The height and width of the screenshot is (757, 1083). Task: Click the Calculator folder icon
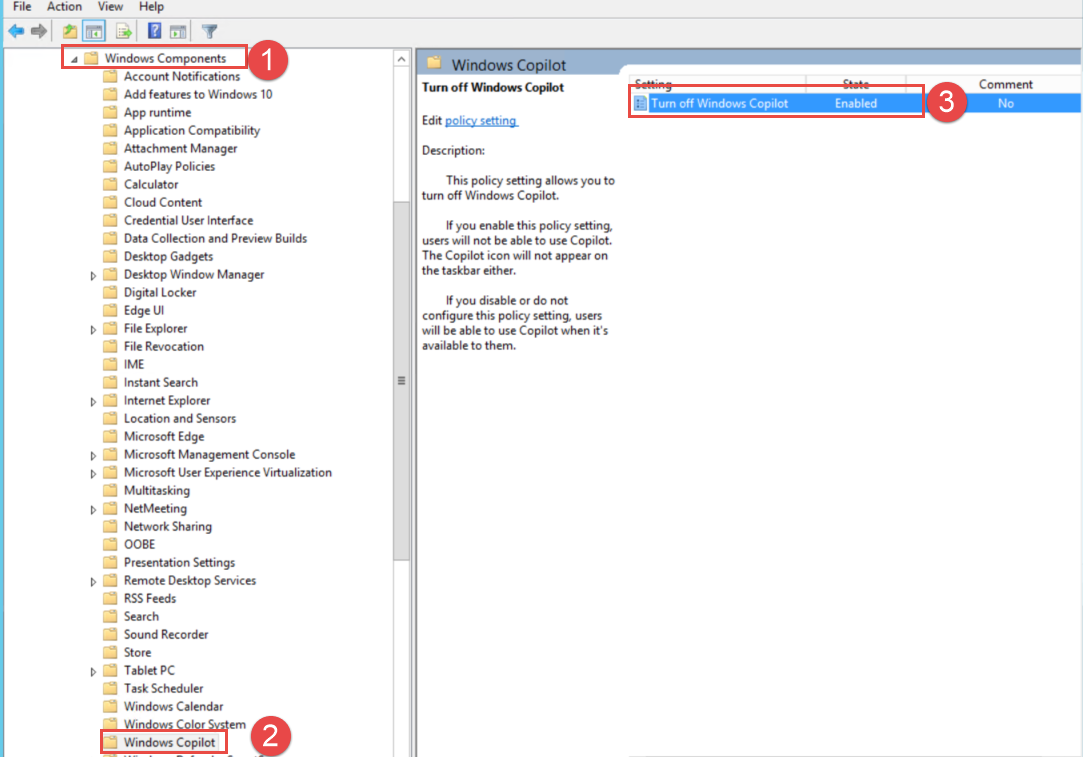pyautogui.click(x=110, y=184)
